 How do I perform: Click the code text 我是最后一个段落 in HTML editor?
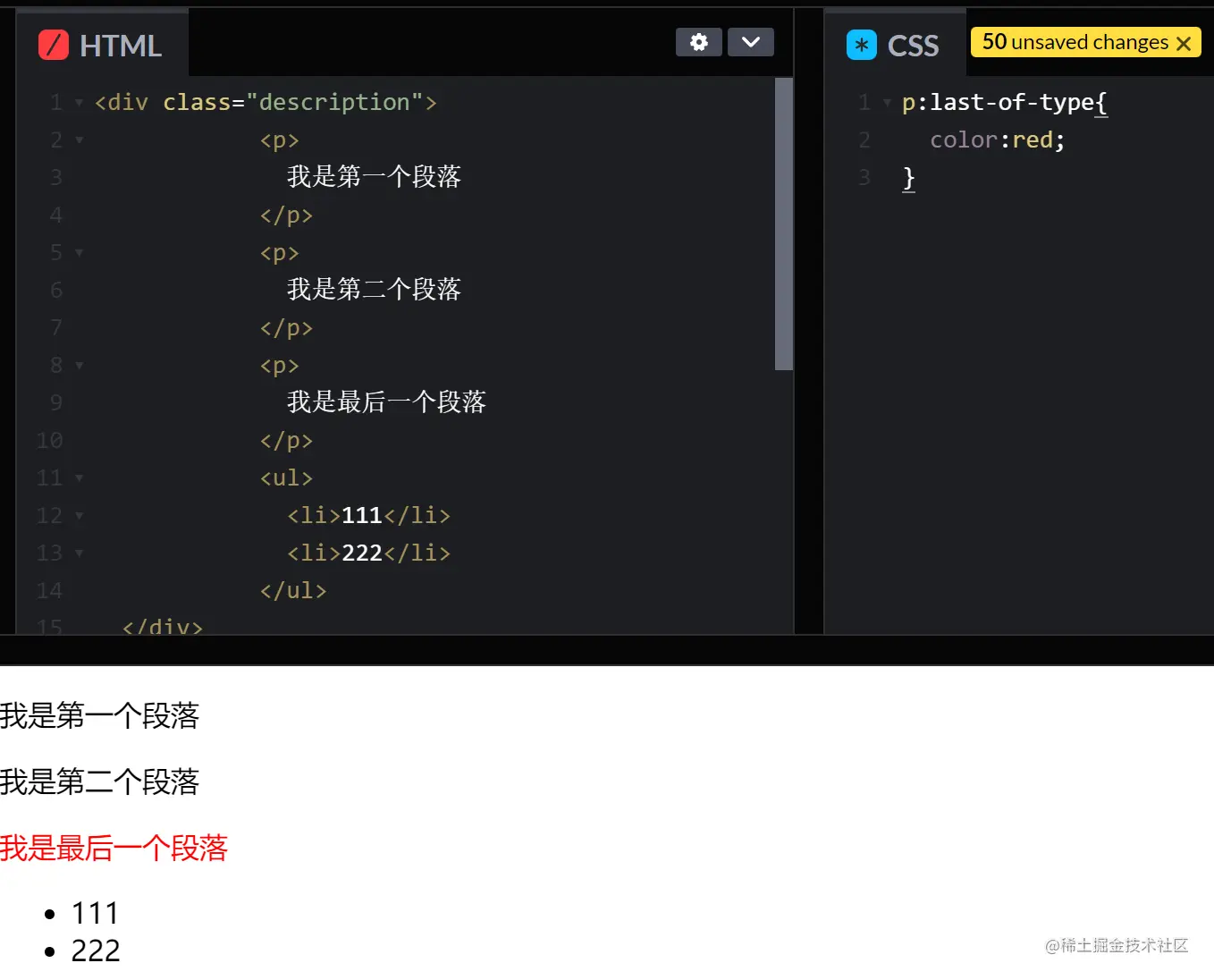coord(386,402)
